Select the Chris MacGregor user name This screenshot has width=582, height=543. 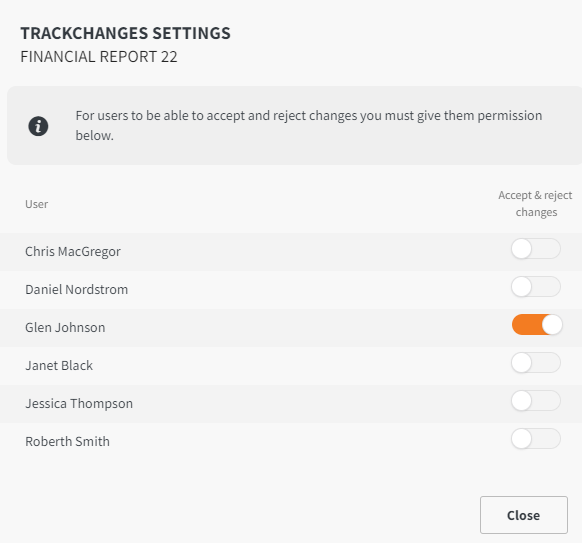click(73, 252)
